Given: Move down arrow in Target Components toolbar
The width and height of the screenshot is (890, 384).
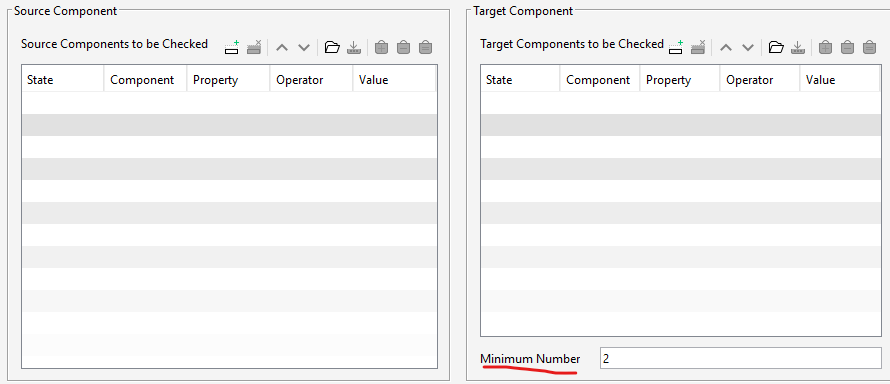Looking at the screenshot, I should coord(748,48).
